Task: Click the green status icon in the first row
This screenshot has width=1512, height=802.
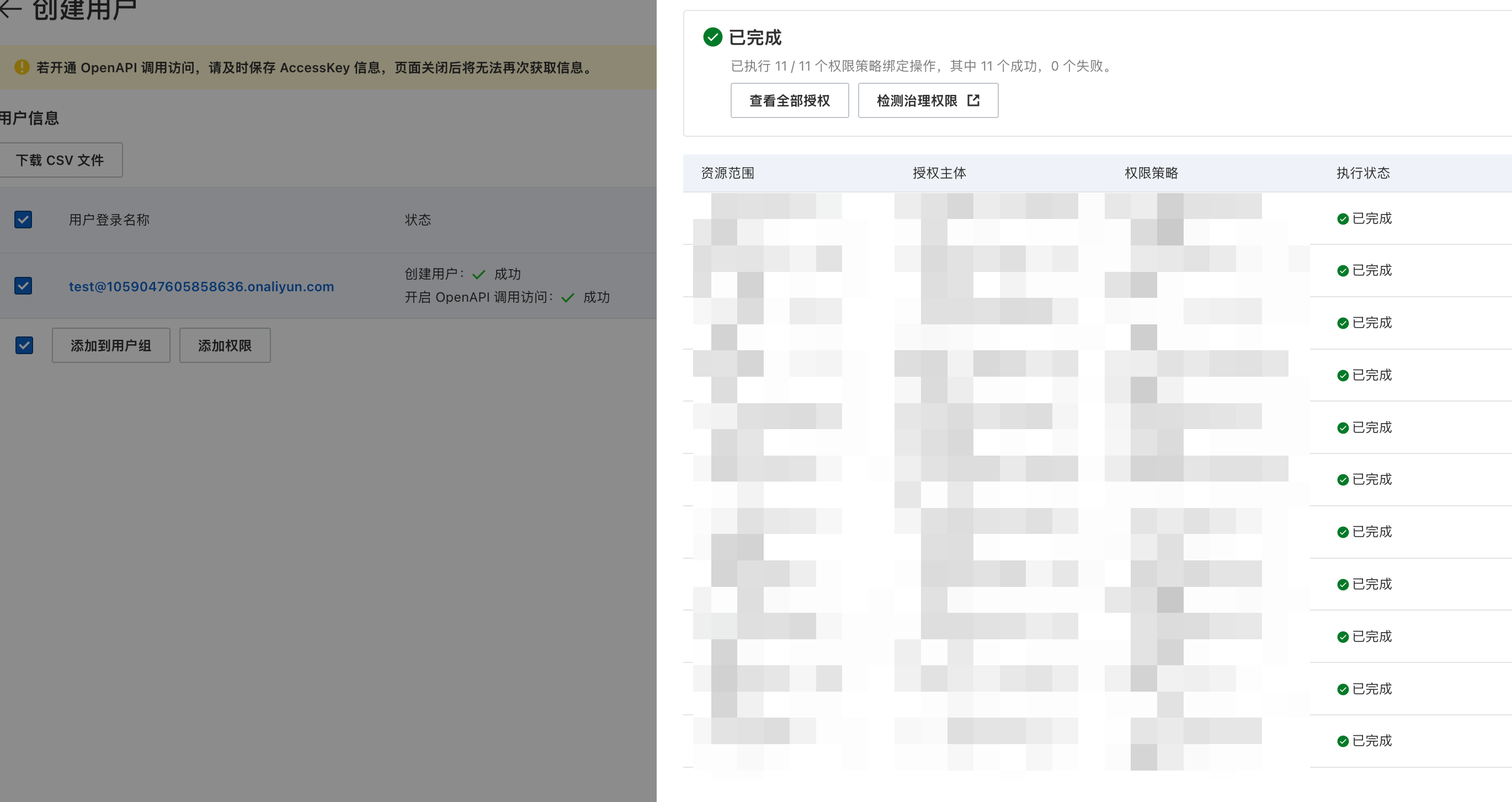Action: [1343, 219]
